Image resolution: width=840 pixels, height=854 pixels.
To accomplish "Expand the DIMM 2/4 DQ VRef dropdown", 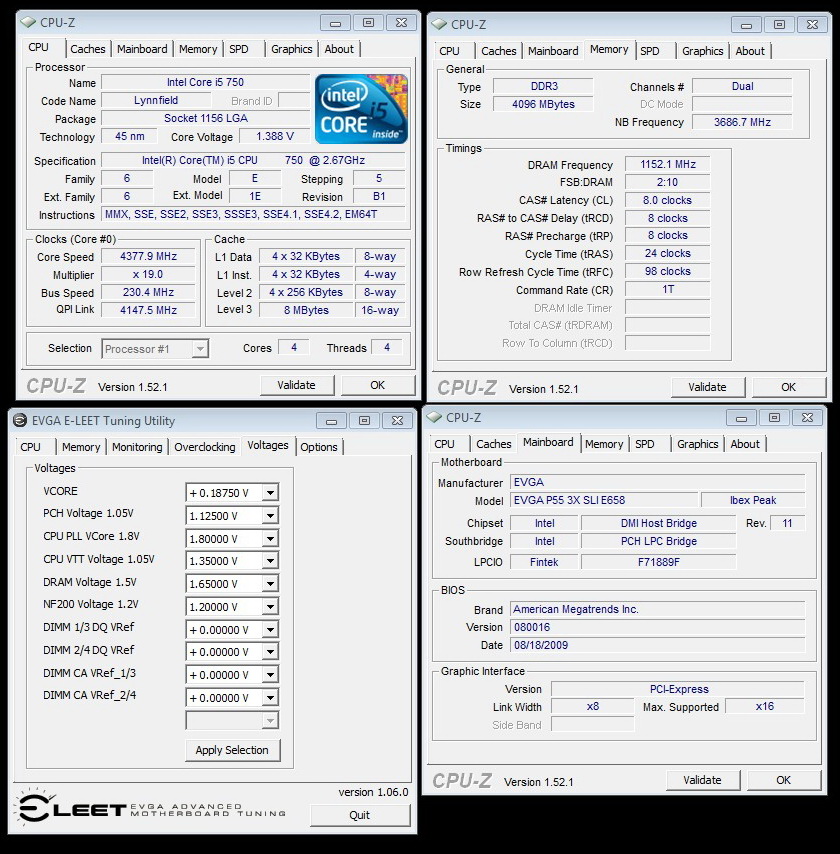I will [270, 652].
